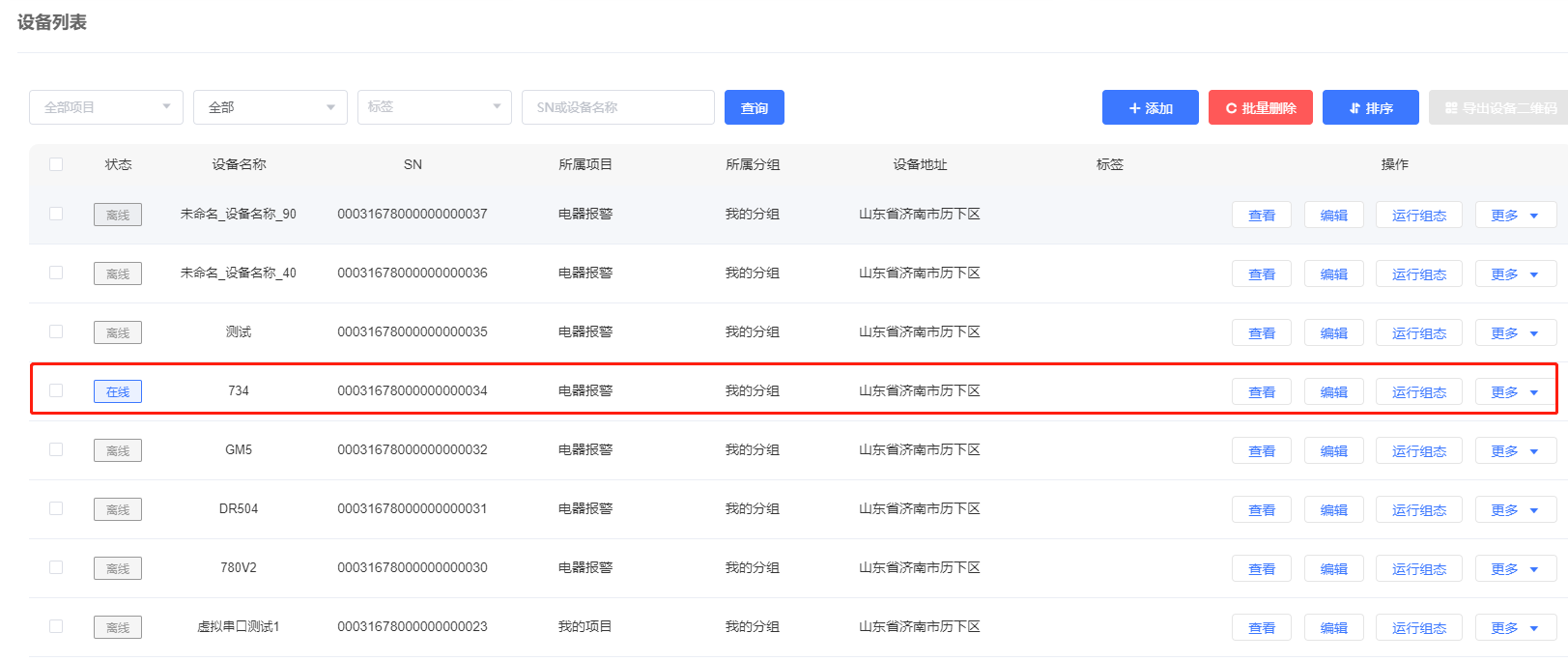Click 编辑 for device 780V2

1333,569
